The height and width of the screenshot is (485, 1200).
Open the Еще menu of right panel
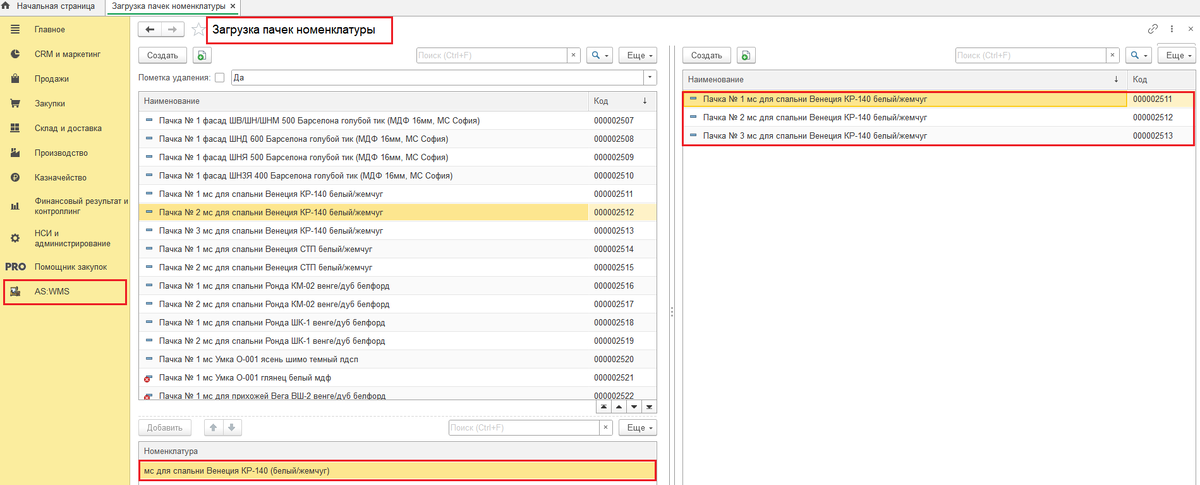click(1177, 55)
